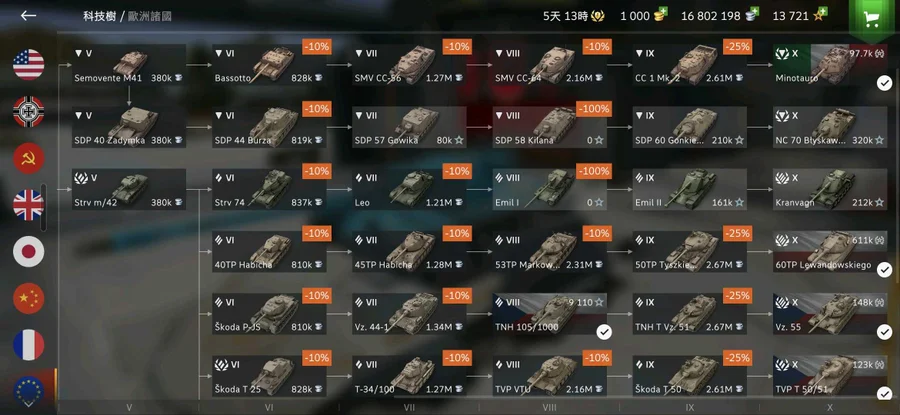Select the German flag nation icon
Viewport: 900px width, 415px height.
pos(29,111)
